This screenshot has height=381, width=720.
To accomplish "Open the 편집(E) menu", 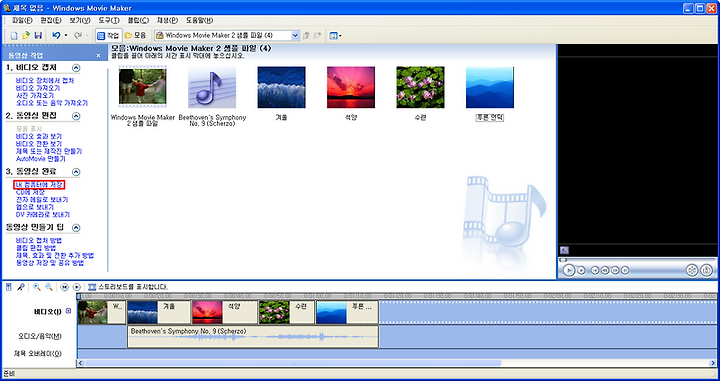I will (x=51, y=20).
